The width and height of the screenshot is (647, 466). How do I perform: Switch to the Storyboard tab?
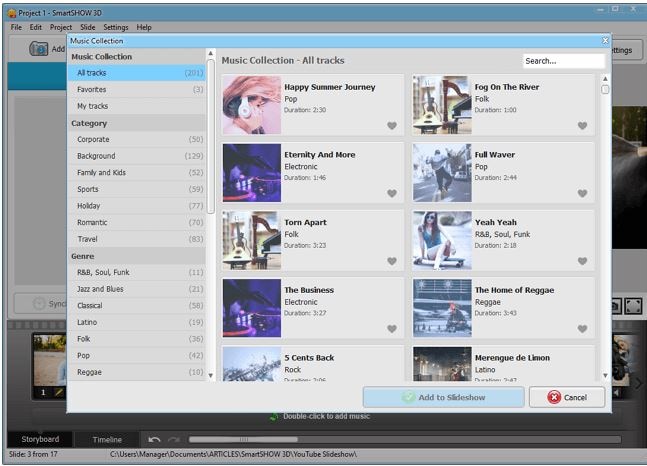click(40, 439)
